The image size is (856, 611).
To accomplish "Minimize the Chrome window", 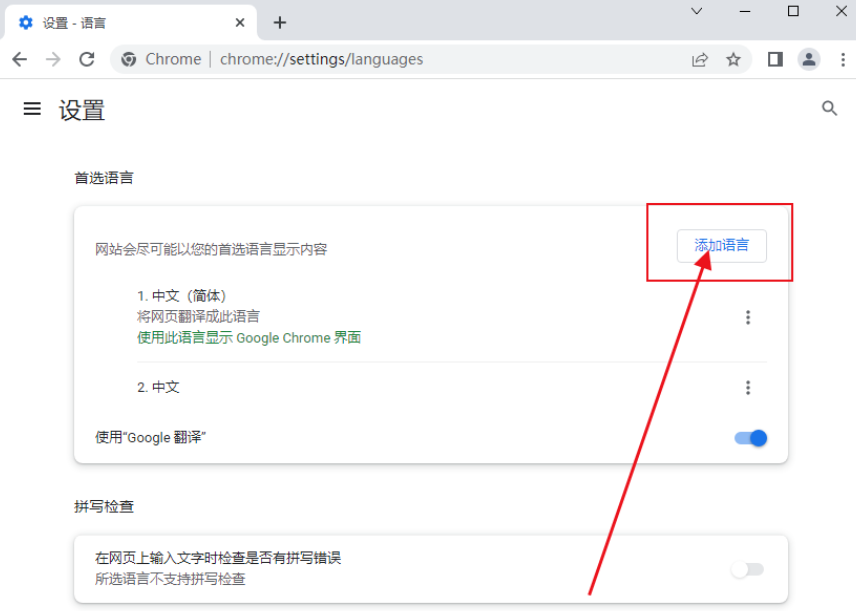I will tap(745, 11).
